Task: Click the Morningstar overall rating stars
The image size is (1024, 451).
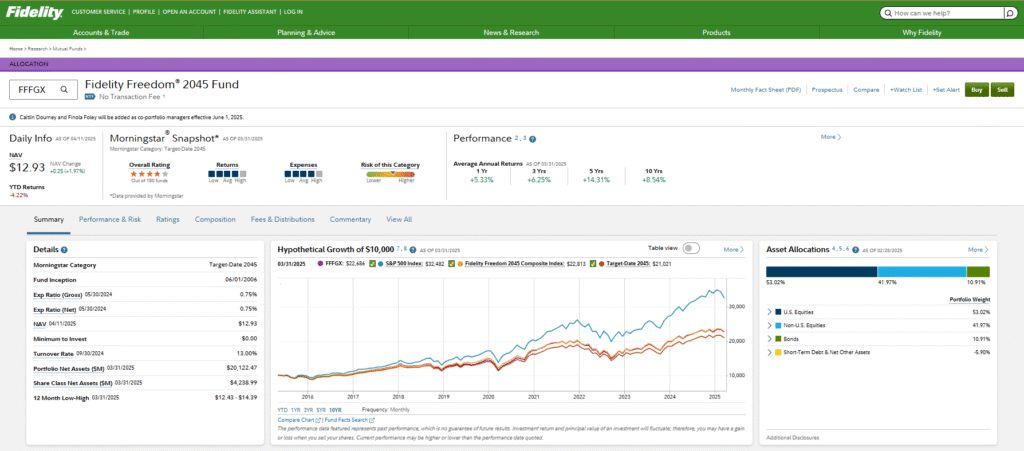Action: (x=149, y=174)
